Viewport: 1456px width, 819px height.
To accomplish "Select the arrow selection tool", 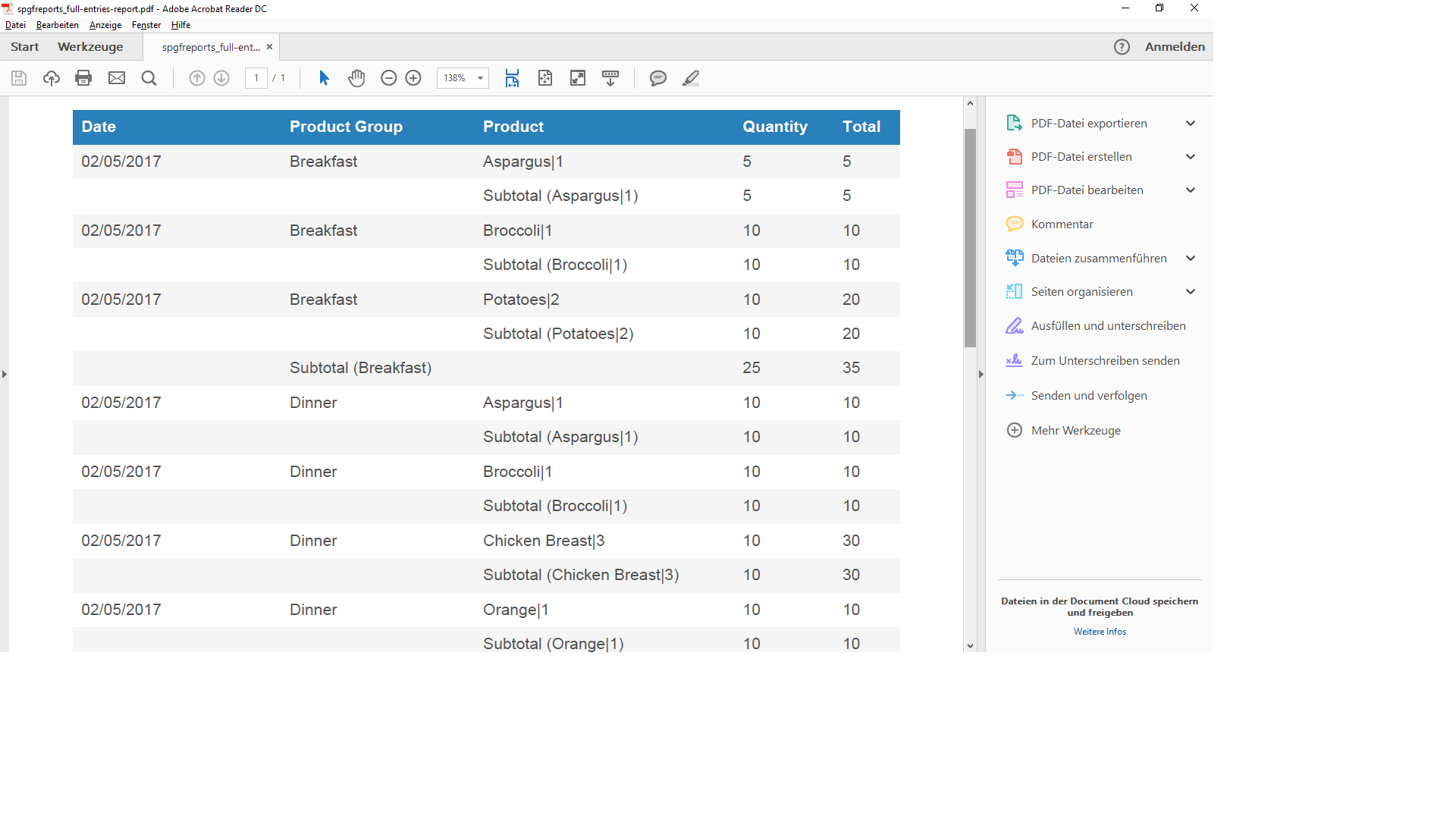I will click(x=324, y=78).
